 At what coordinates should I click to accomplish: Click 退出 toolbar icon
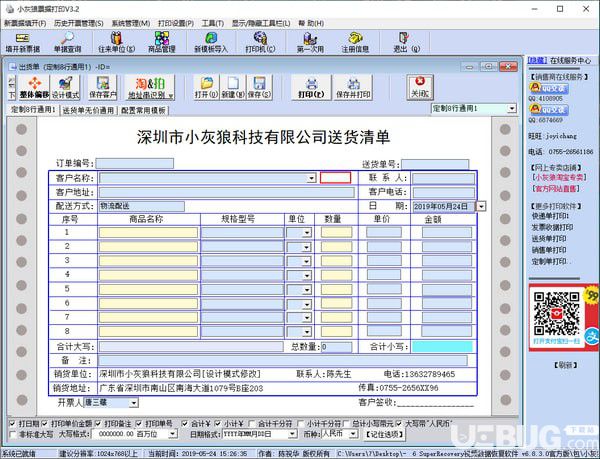(x=406, y=42)
